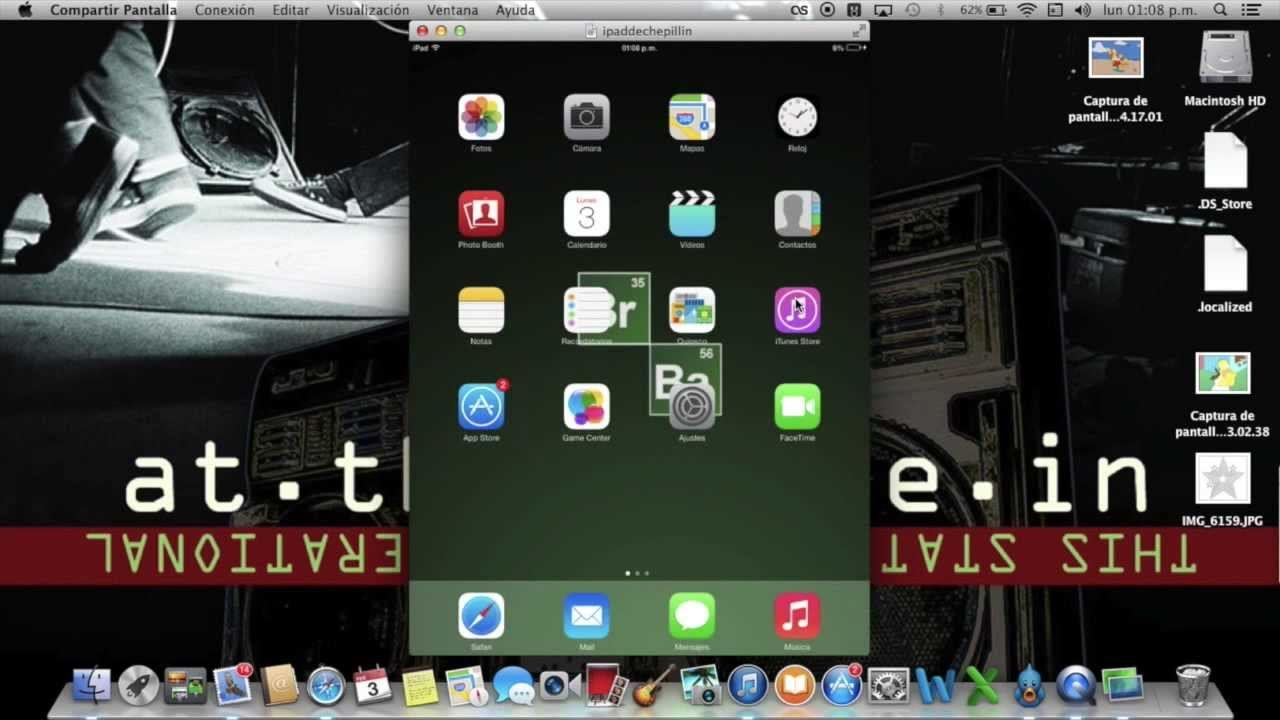
Task: Open Notification Center list icon
Action: pos(1252,10)
